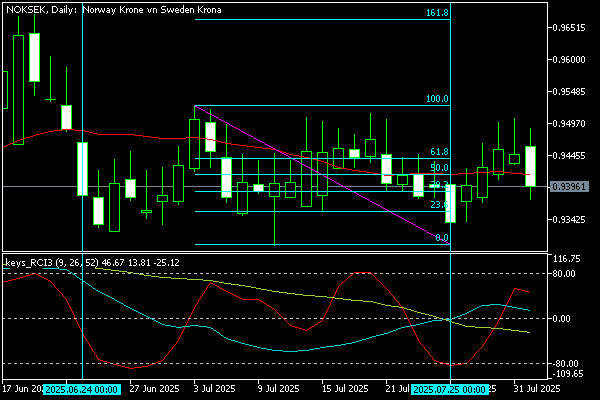The width and height of the screenshot is (600, 400).
Task: Select the magenta Fibonacci diagonal trend line
Action: click(x=322, y=174)
